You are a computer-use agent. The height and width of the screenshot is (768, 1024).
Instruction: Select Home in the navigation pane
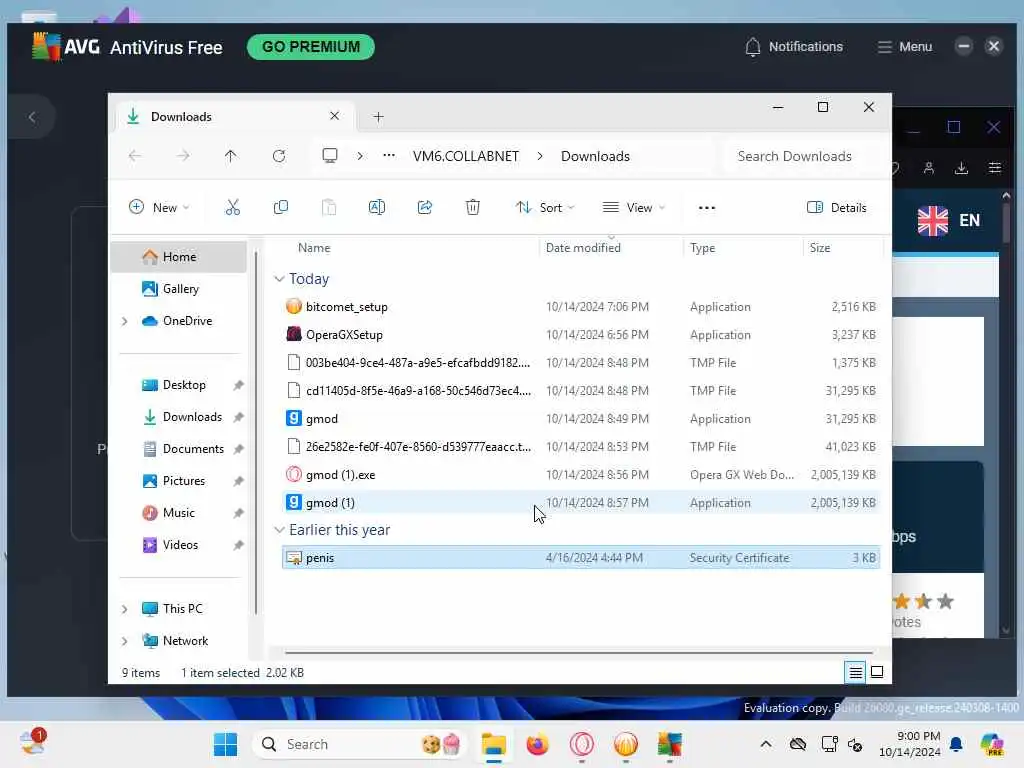click(180, 257)
